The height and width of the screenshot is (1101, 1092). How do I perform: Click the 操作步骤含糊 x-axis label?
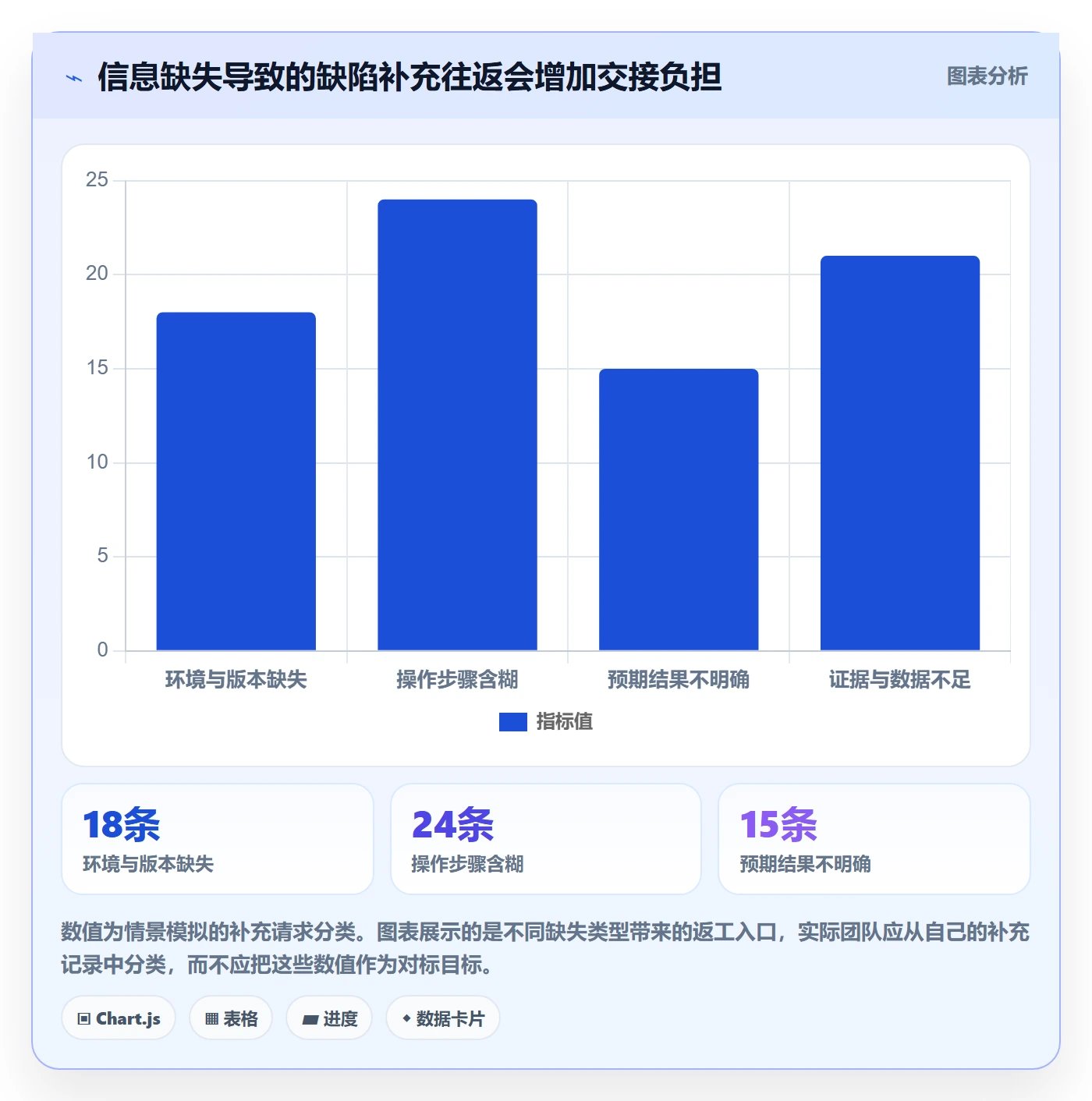point(457,680)
